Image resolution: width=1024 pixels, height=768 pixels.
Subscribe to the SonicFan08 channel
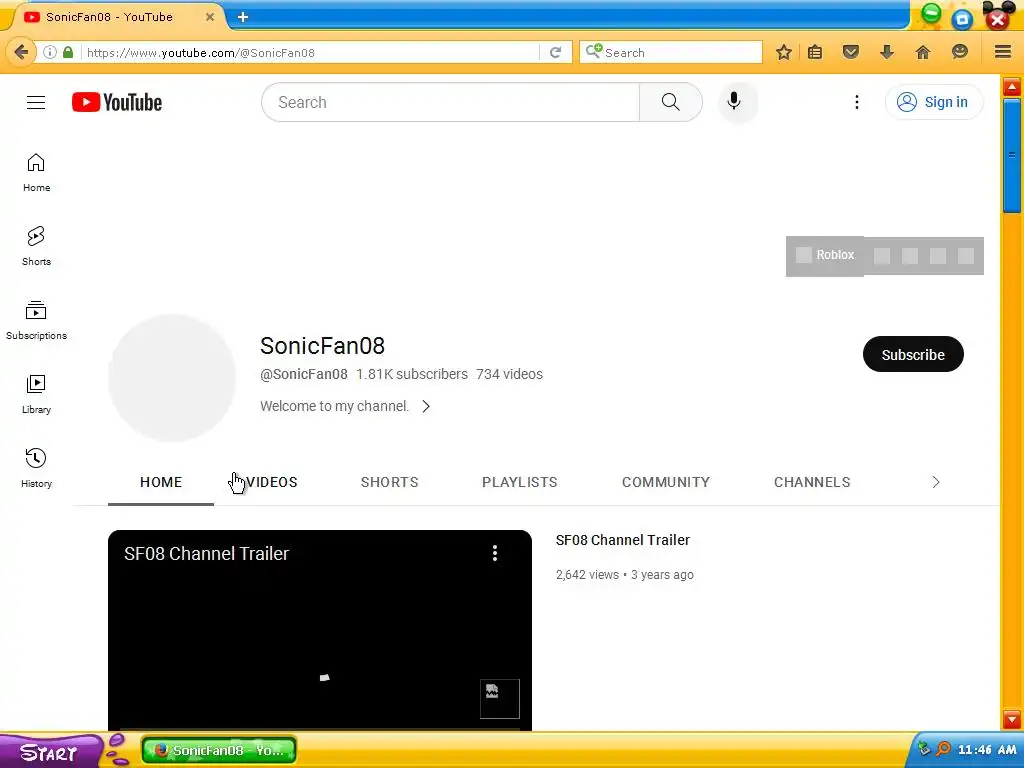coord(913,354)
